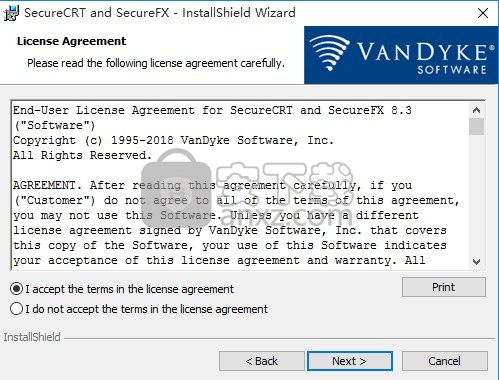Cancel the installation
The height and width of the screenshot is (380, 499).
click(445, 361)
